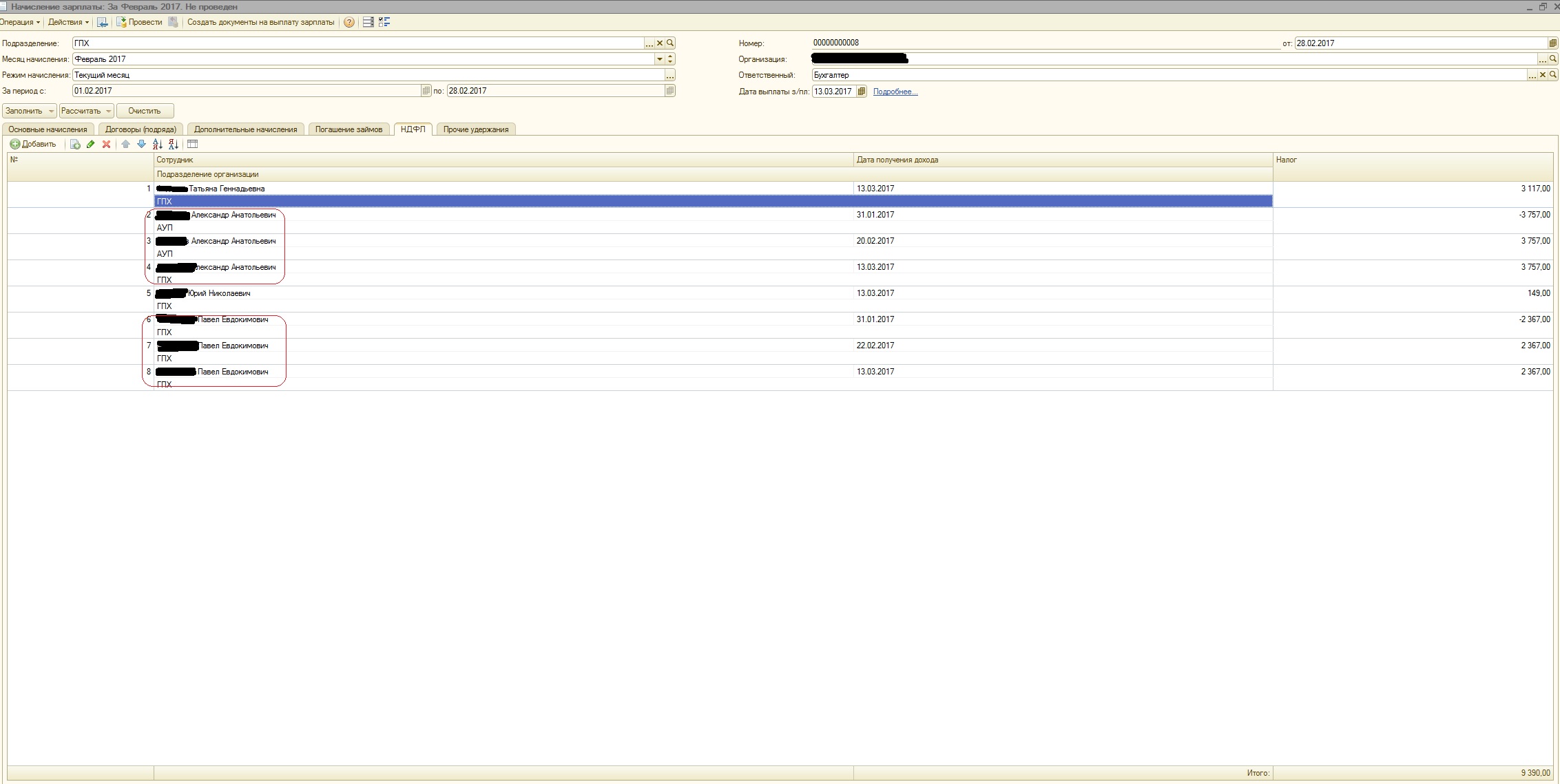The height and width of the screenshot is (784, 1560).
Task: Click the Месяц начисления spinner arrows
Action: click(x=670, y=59)
